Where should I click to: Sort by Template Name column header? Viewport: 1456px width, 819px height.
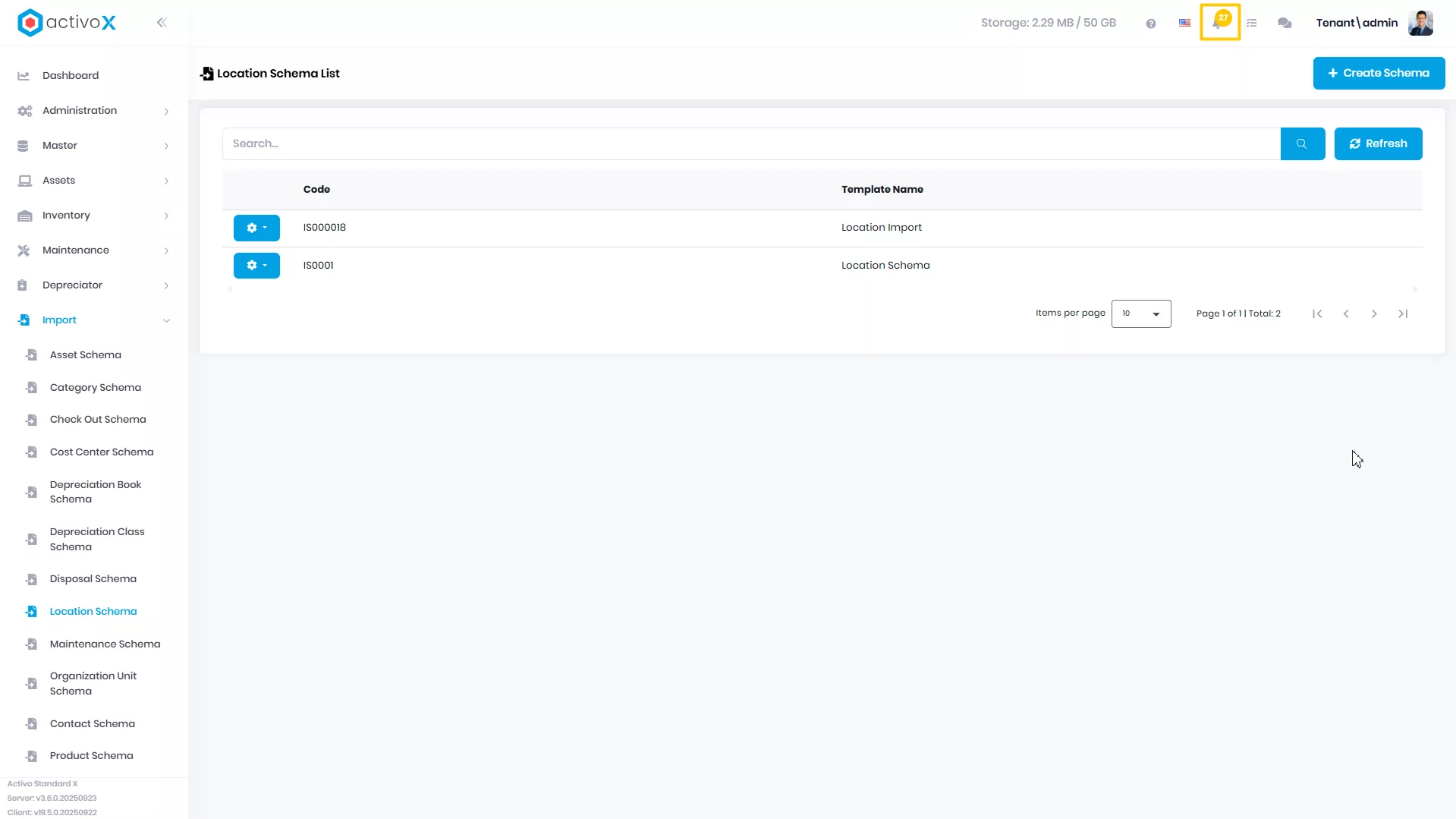882,190
